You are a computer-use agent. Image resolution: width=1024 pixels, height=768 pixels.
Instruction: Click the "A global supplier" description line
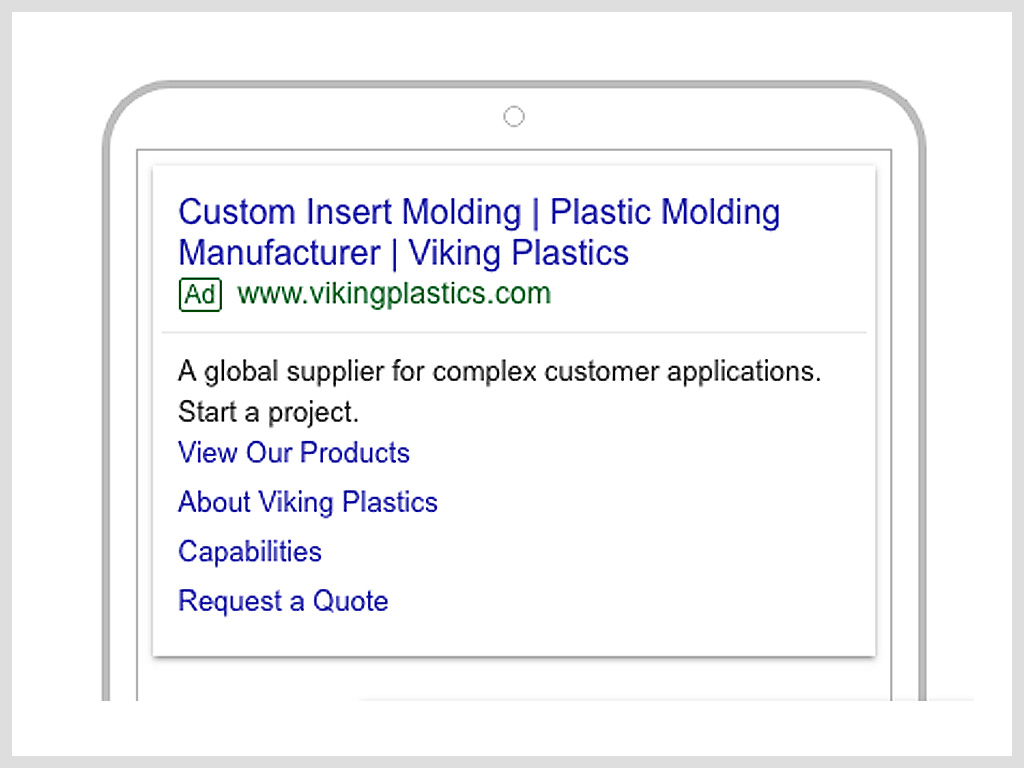pyautogui.click(x=500, y=372)
